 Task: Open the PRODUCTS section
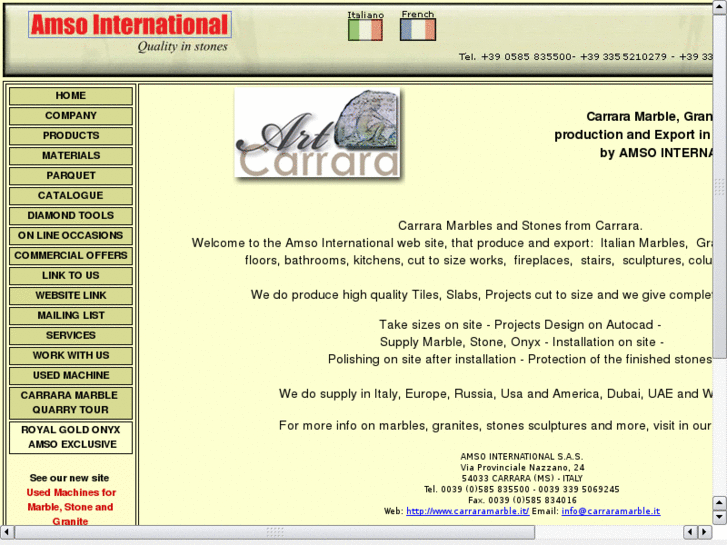click(x=71, y=135)
